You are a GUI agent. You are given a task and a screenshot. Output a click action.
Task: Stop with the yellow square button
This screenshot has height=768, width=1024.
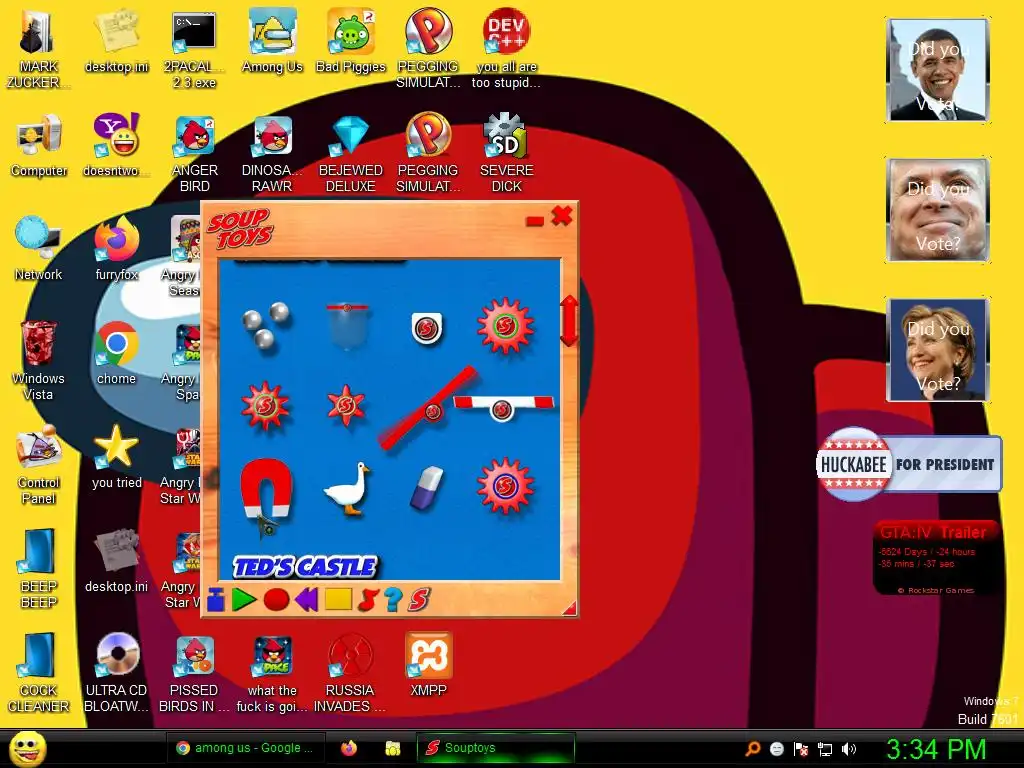(x=338, y=600)
